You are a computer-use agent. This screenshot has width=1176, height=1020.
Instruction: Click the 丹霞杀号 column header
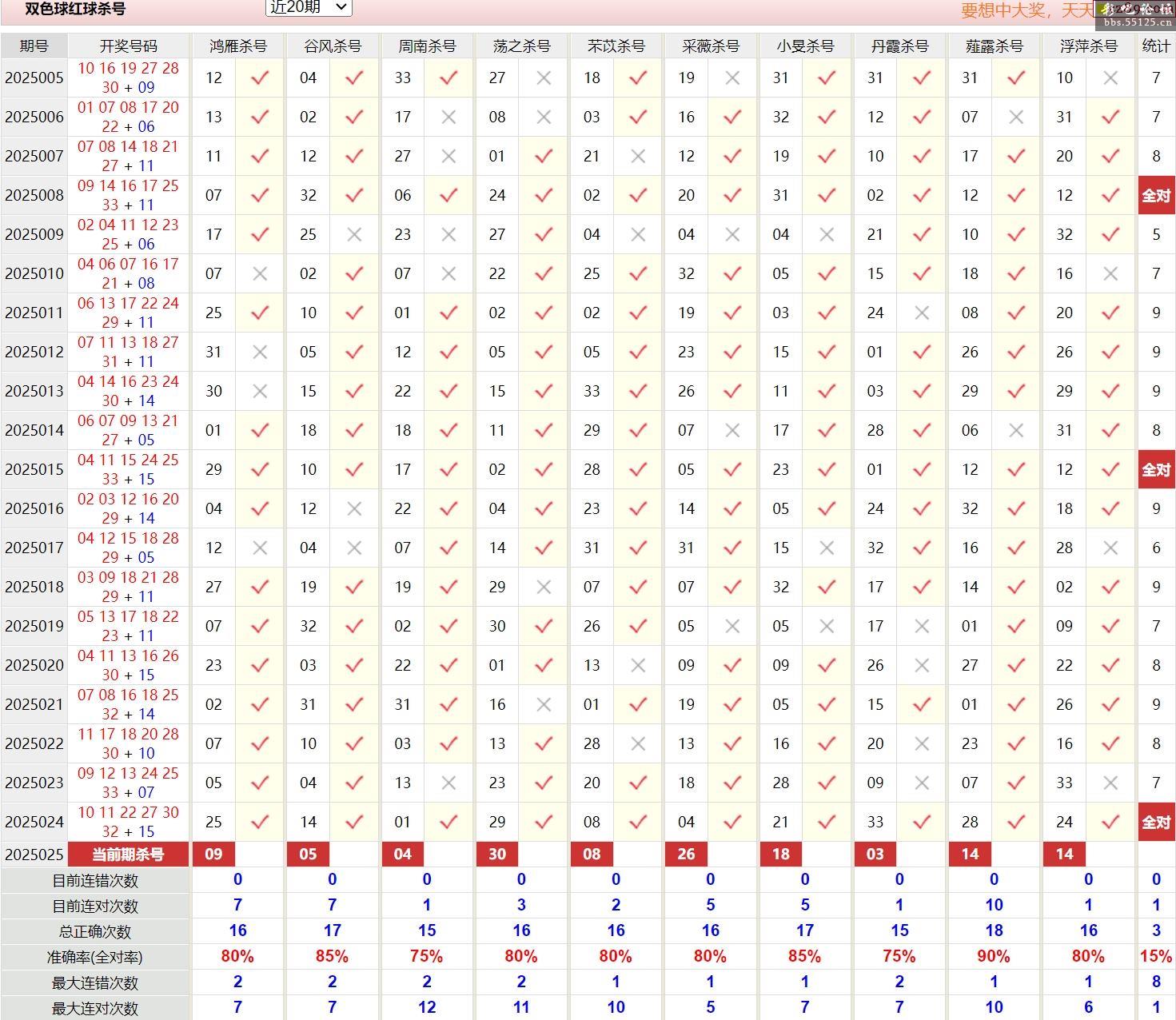point(899,46)
